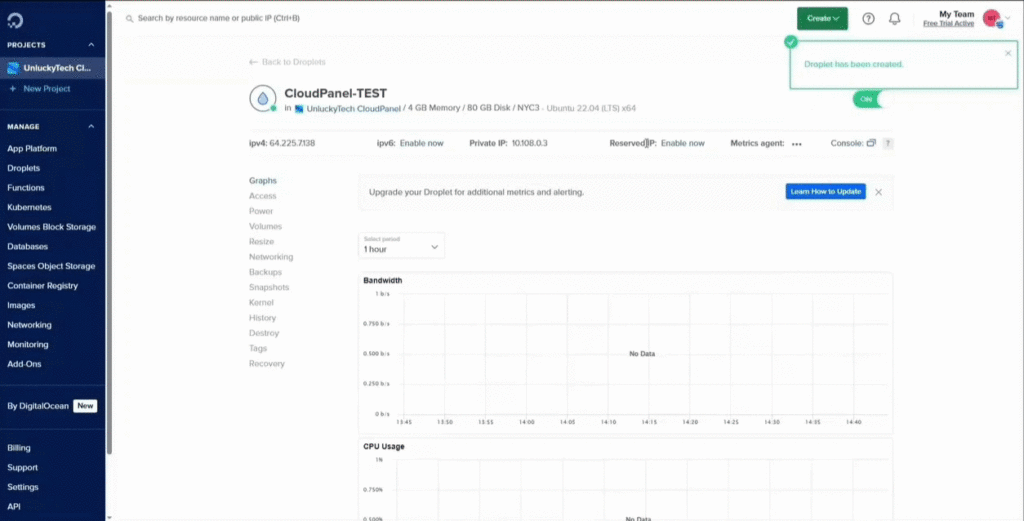Click the DigitalOcean logo icon
This screenshot has height=521, width=1024.
point(15,20)
